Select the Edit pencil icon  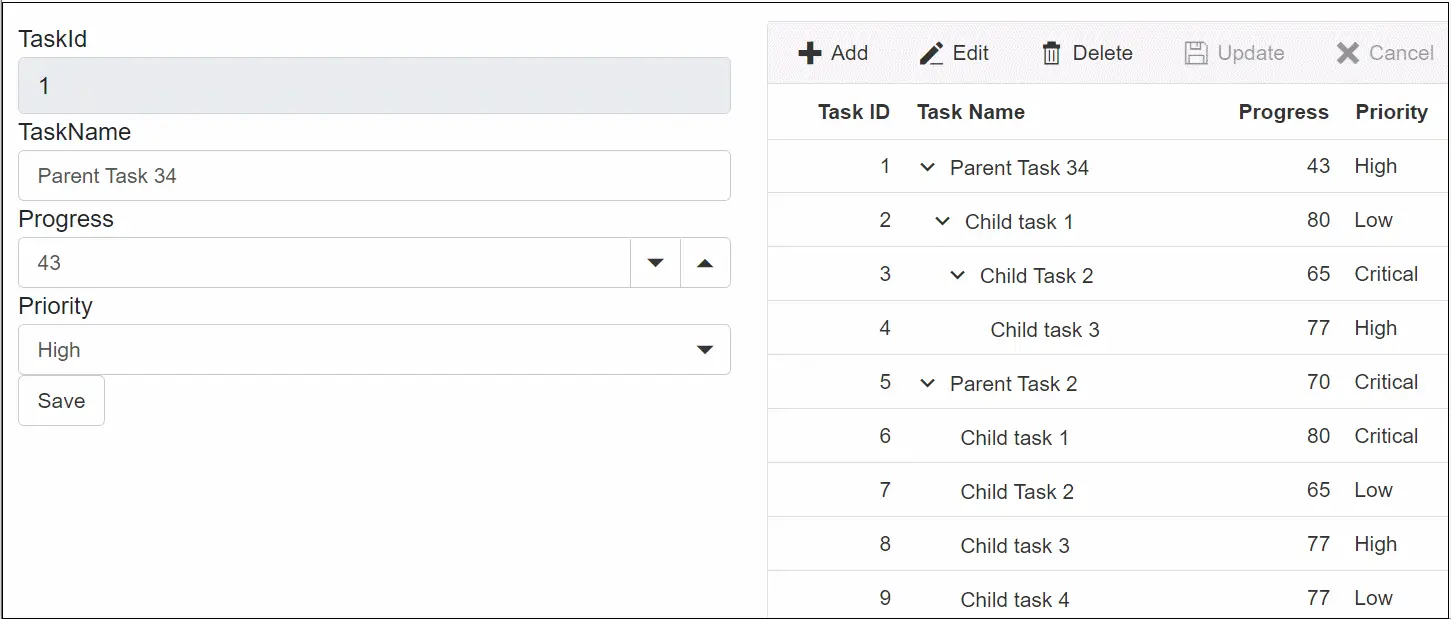(931, 52)
